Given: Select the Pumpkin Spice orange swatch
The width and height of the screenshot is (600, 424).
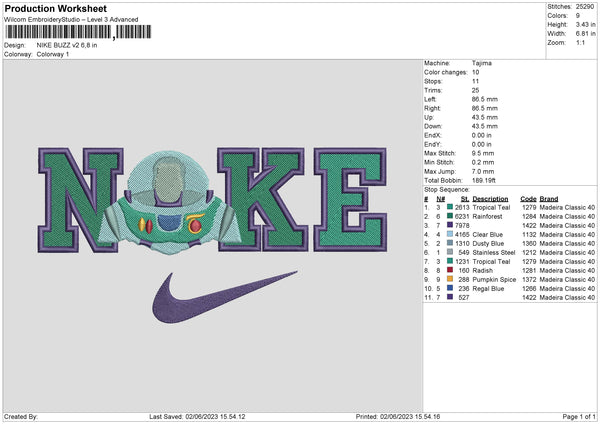Looking at the screenshot, I should point(450,279).
